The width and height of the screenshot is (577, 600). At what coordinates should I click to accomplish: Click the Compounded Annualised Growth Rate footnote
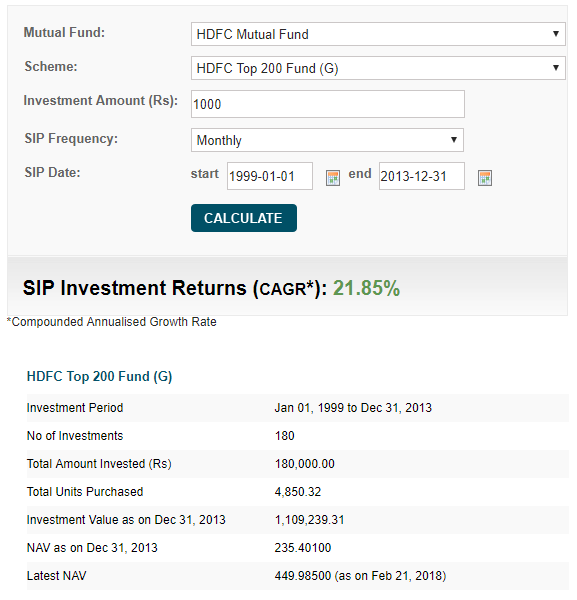(x=112, y=322)
